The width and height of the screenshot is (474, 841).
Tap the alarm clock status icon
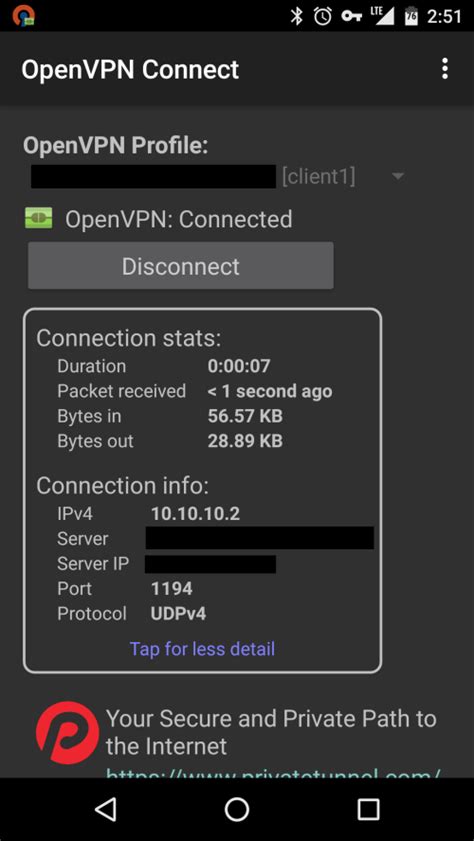tap(323, 16)
